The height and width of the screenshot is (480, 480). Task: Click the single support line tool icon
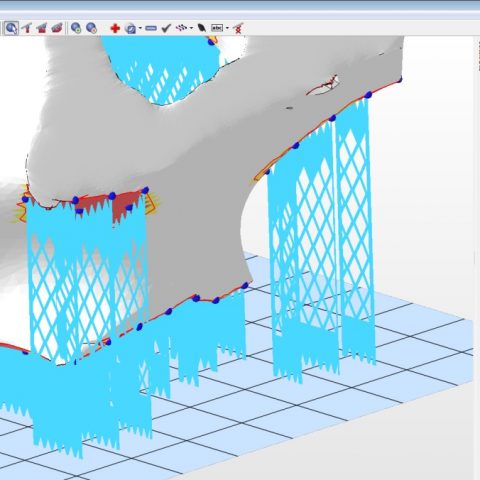[27, 28]
